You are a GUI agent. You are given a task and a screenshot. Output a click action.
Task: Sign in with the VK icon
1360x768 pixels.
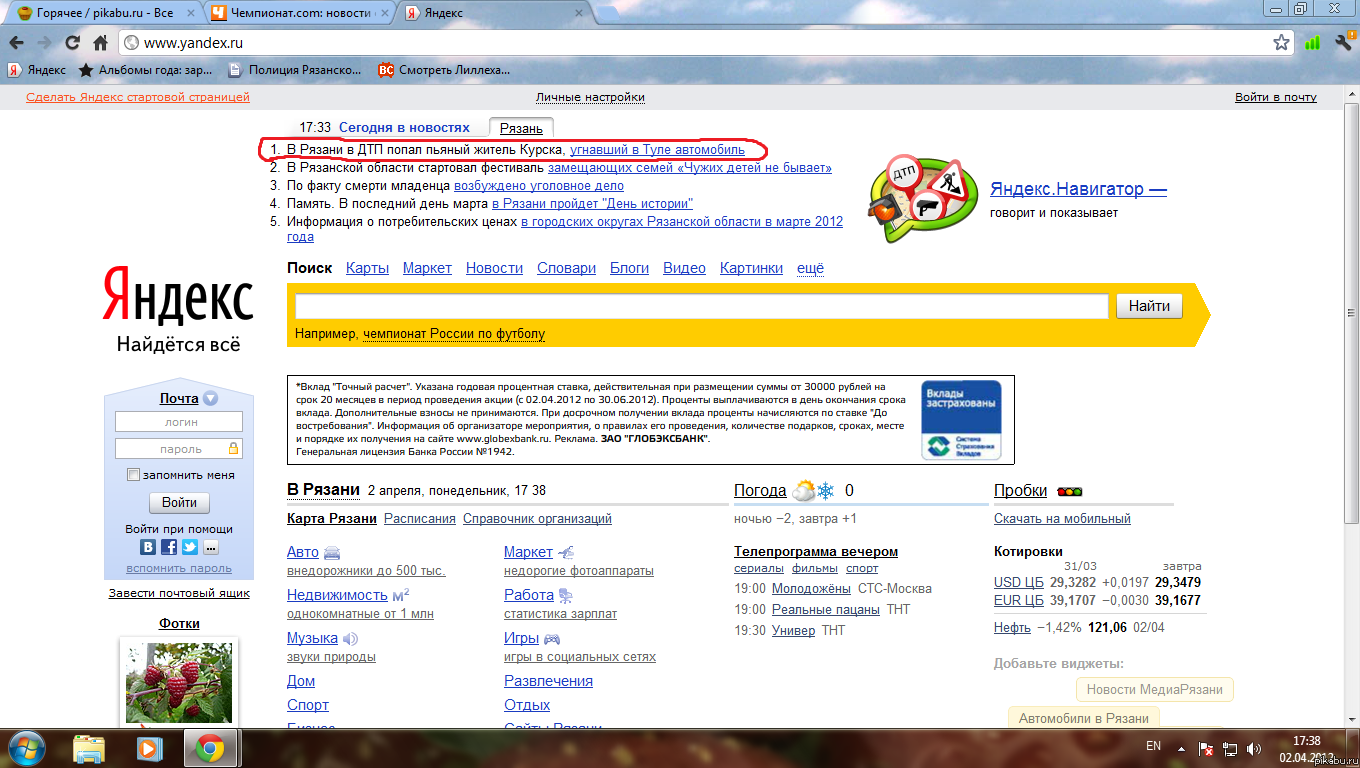(148, 547)
